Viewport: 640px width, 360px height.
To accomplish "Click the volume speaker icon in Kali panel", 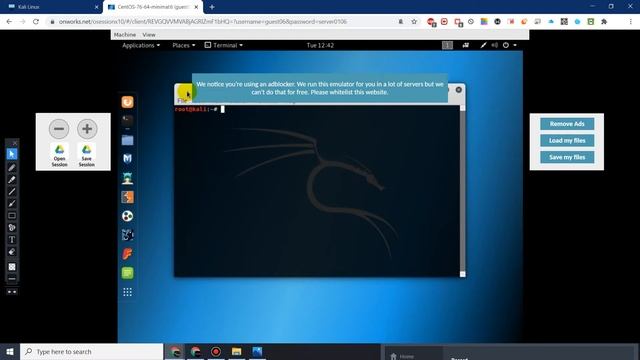I will (494, 45).
